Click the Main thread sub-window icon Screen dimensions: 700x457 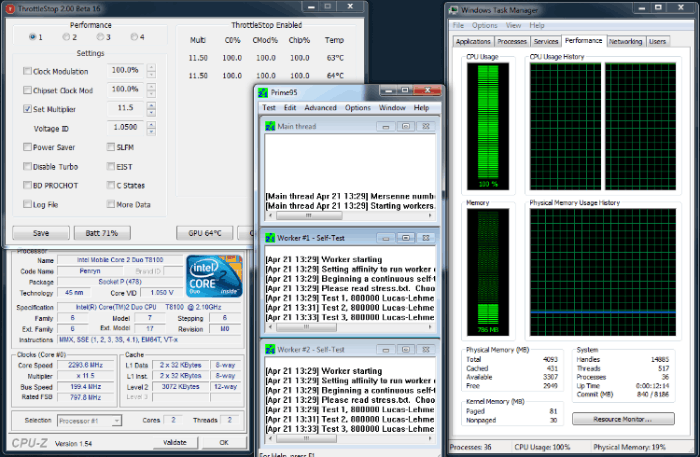click(270, 126)
